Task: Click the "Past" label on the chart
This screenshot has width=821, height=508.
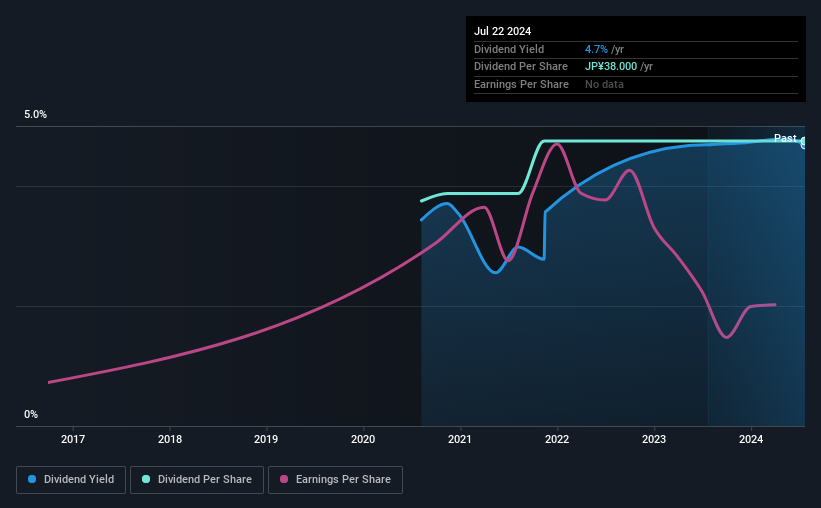Action: click(785, 138)
